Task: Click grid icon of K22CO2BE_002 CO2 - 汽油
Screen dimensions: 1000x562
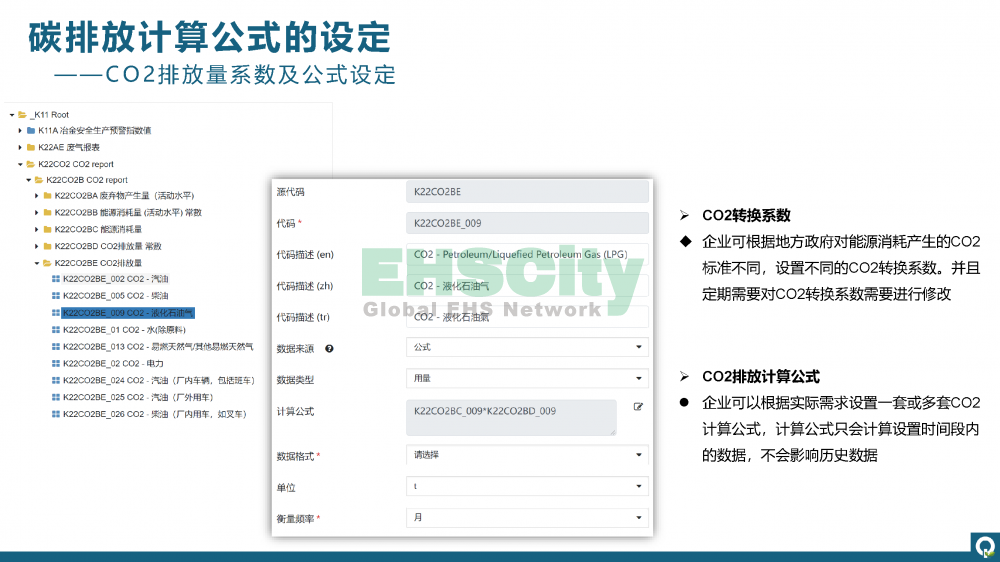Action: pyautogui.click(x=56, y=280)
